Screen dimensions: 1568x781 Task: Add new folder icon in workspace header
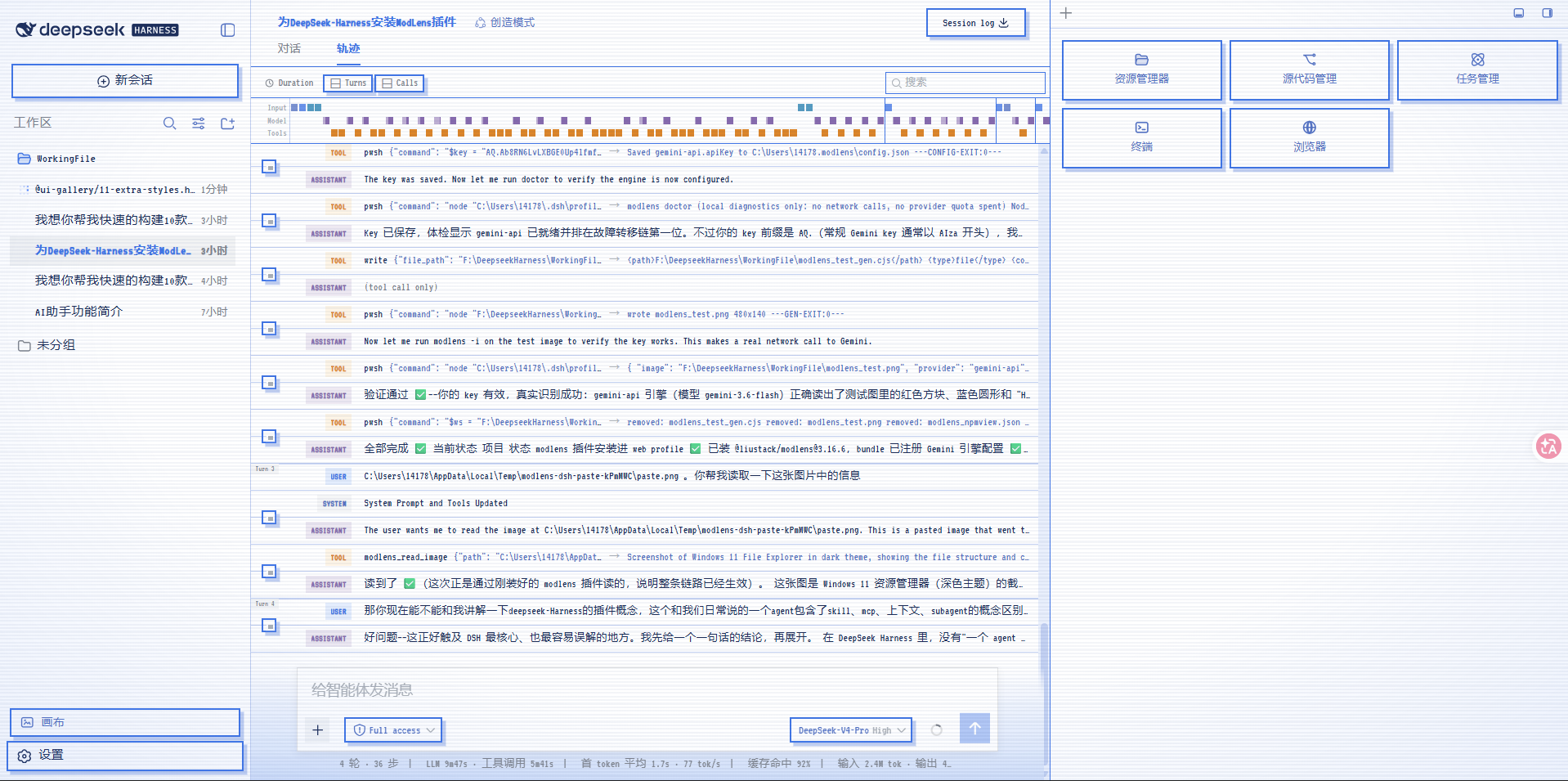point(228,123)
